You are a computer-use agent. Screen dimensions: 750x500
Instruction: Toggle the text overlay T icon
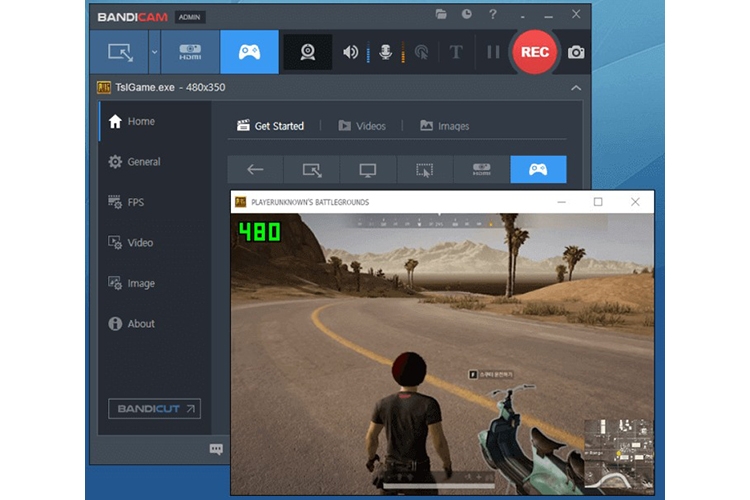[x=456, y=52]
